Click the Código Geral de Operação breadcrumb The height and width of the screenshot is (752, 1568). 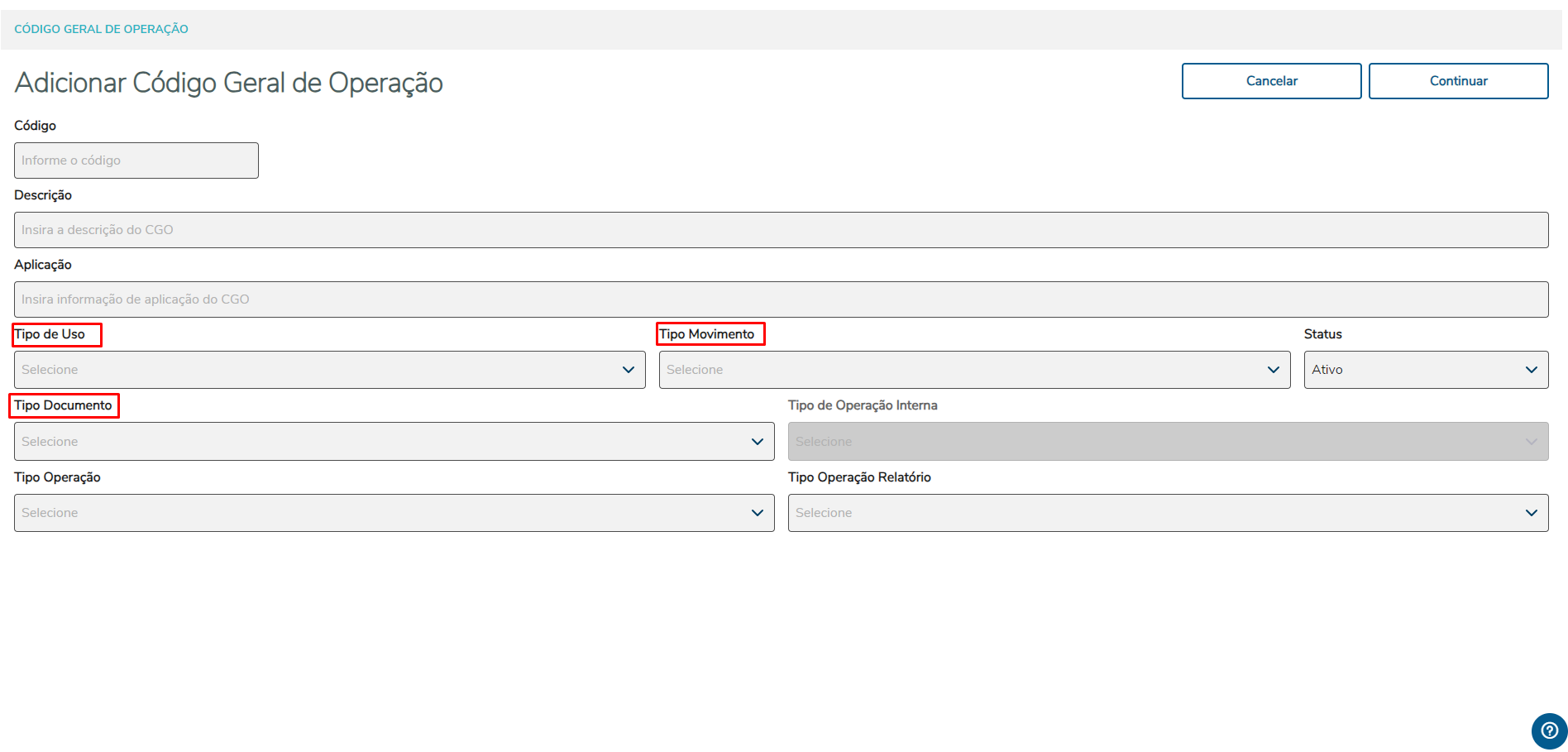pos(101,29)
